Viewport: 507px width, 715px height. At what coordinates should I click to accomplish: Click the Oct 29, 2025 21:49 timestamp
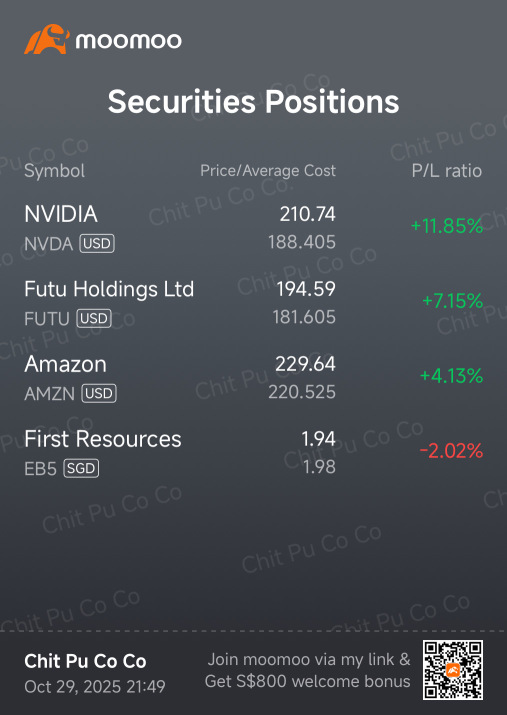click(x=95, y=687)
